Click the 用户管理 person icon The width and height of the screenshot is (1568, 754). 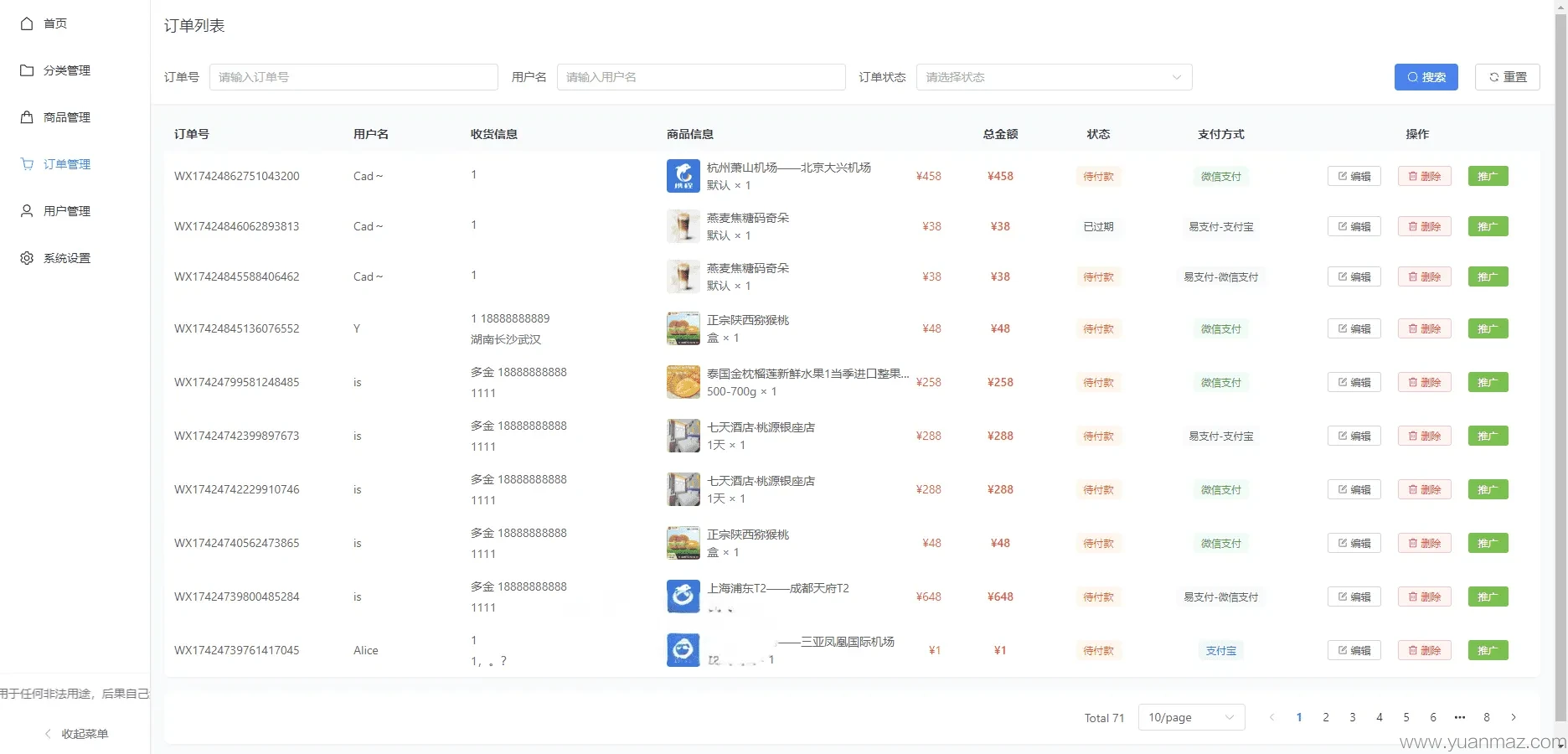point(27,211)
